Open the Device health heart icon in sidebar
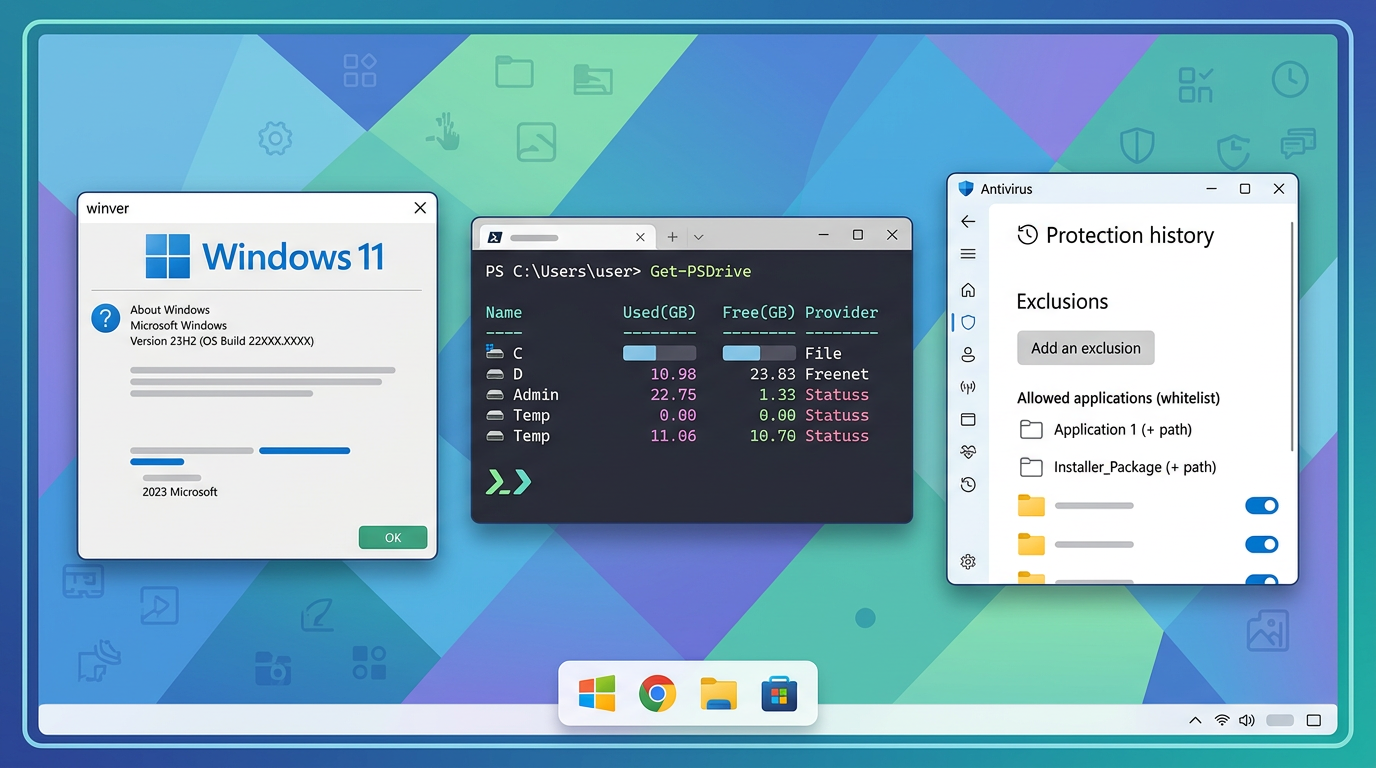This screenshot has height=768, width=1376. 968,452
